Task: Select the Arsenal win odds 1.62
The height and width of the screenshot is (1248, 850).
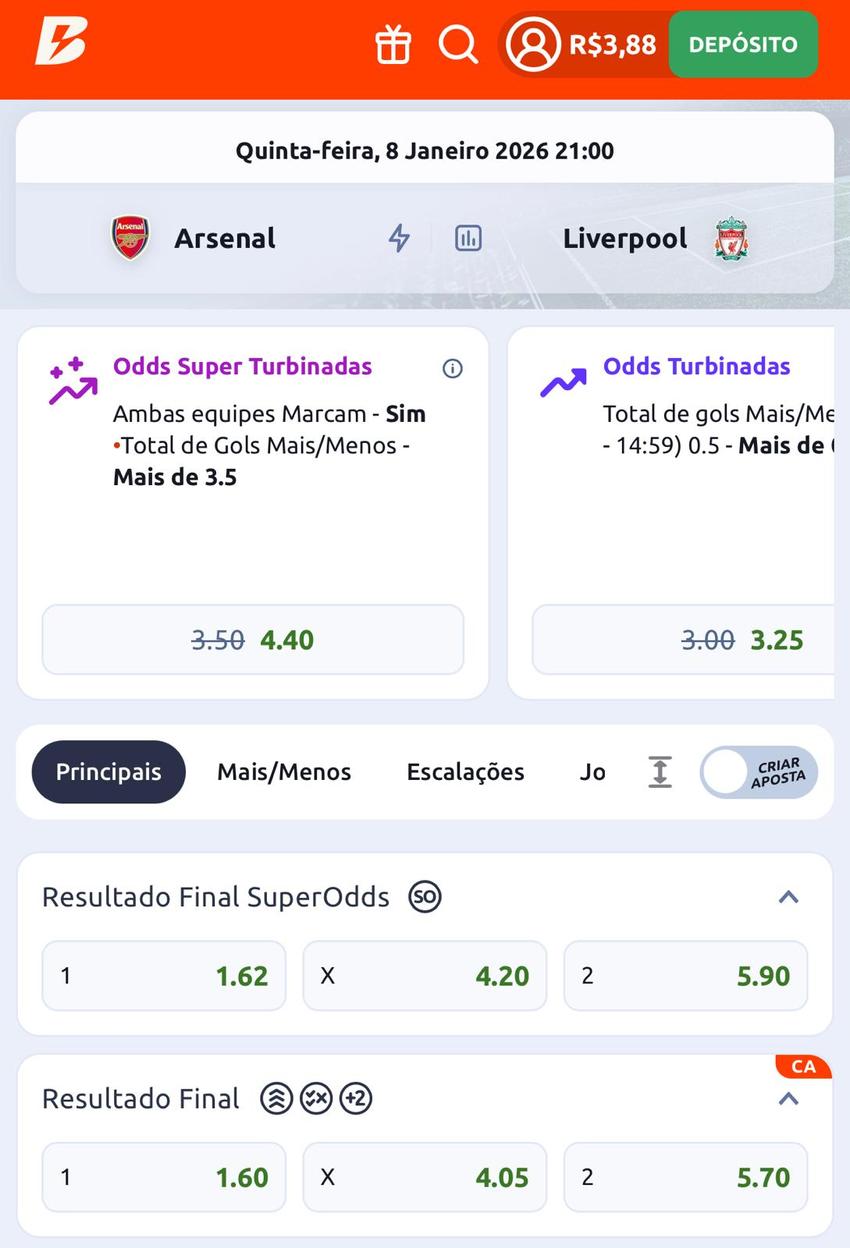Action: point(164,975)
